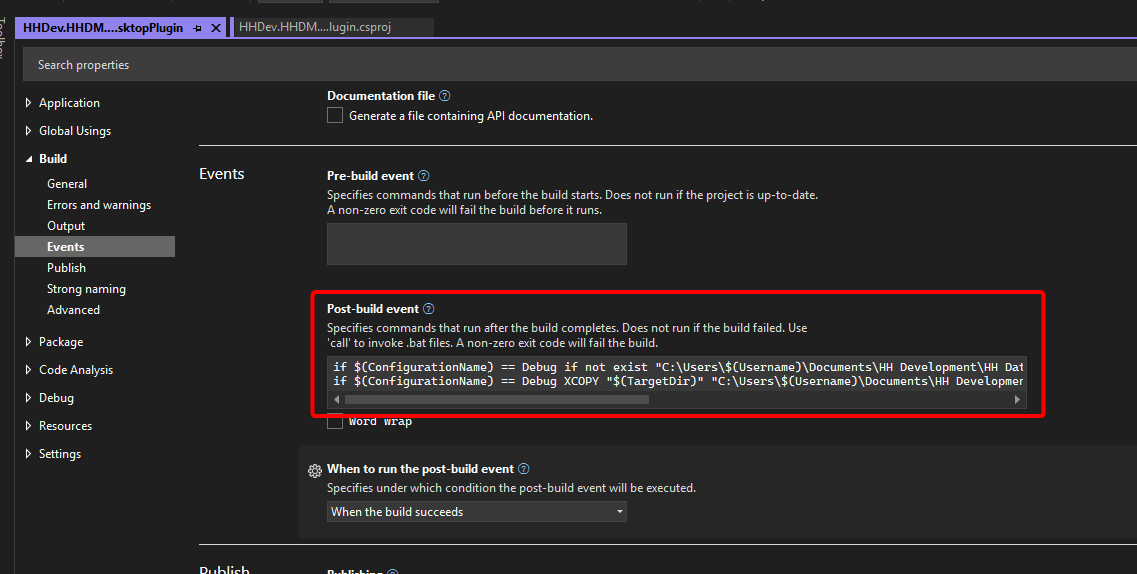Click the Documentation file label
Image resolution: width=1137 pixels, height=574 pixels.
[381, 96]
